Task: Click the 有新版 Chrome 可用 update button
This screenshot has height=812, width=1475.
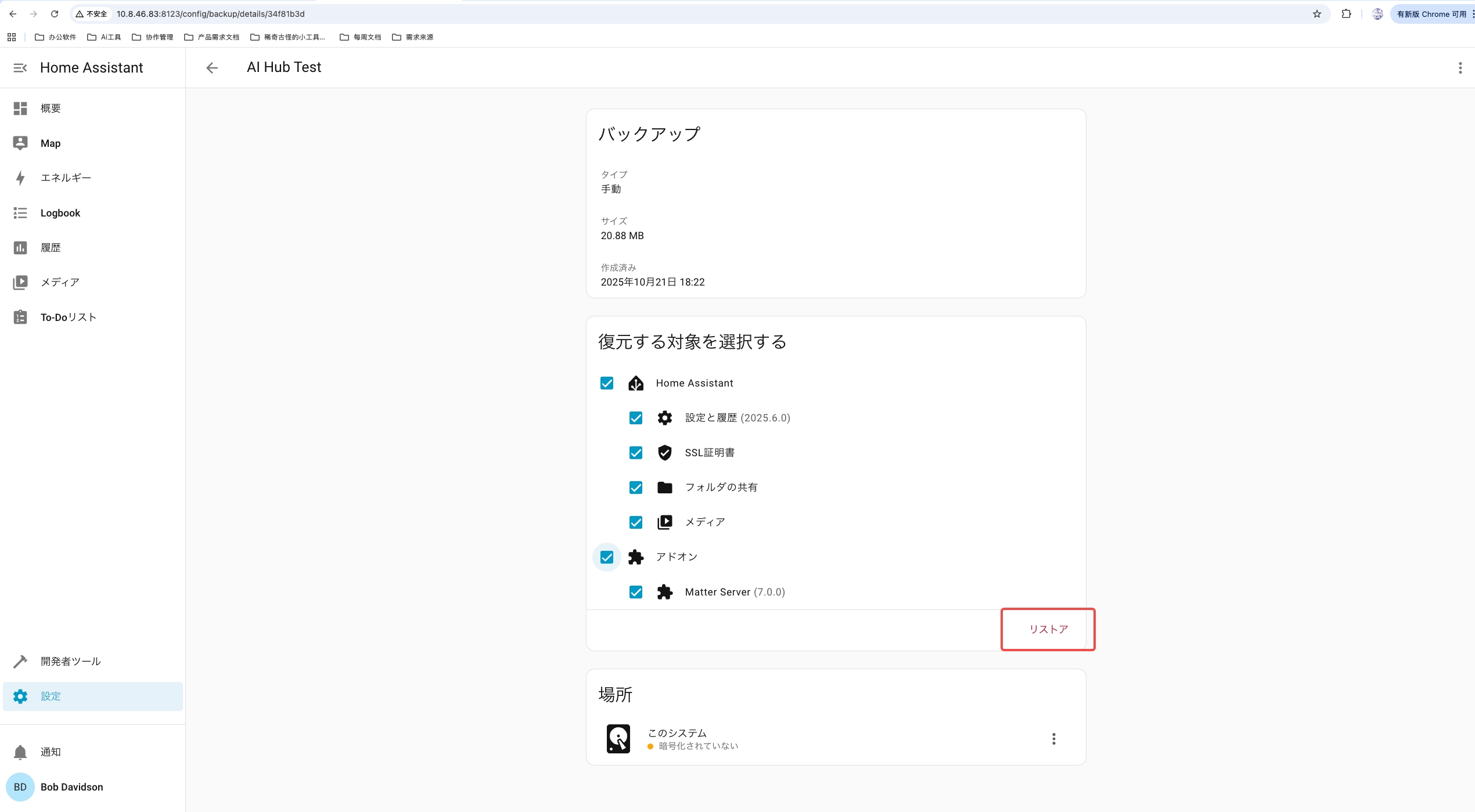Action: pyautogui.click(x=1431, y=14)
